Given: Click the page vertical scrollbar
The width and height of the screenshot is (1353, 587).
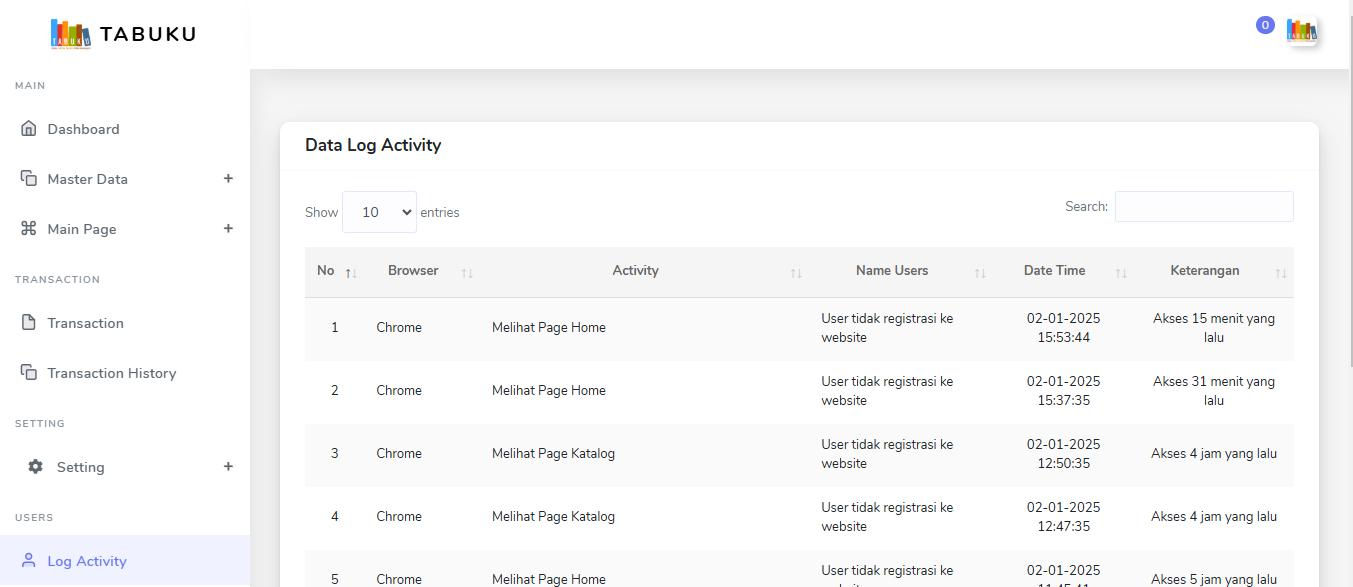Looking at the screenshot, I should [1348, 200].
